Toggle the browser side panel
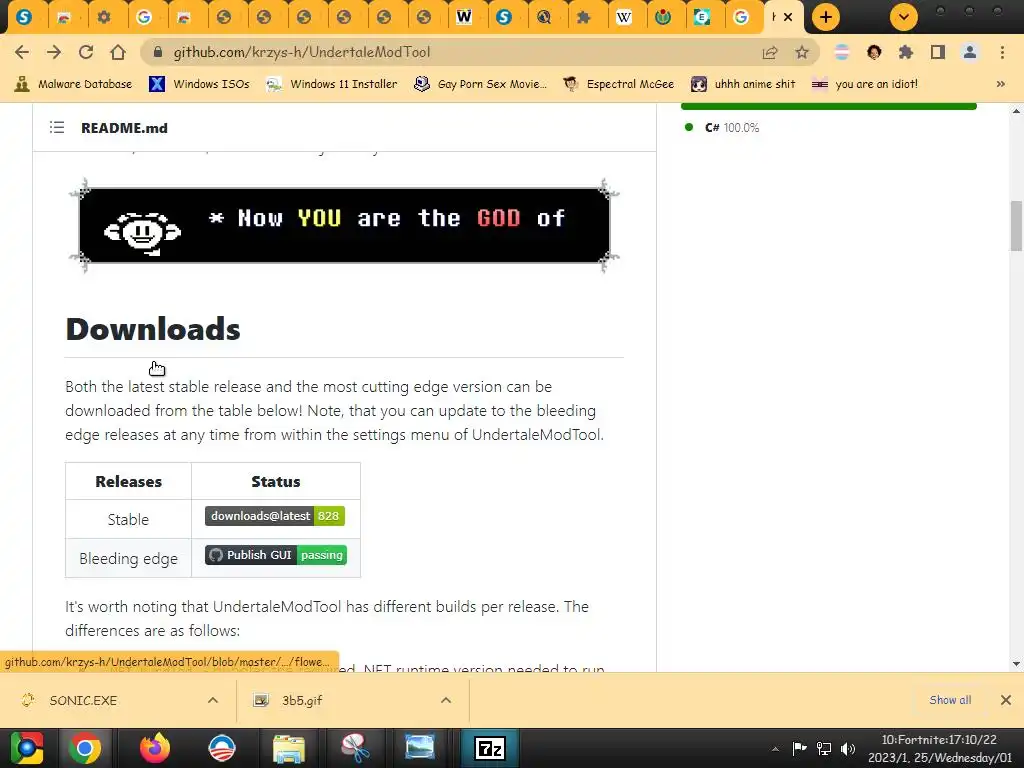1024x768 pixels. click(938, 52)
